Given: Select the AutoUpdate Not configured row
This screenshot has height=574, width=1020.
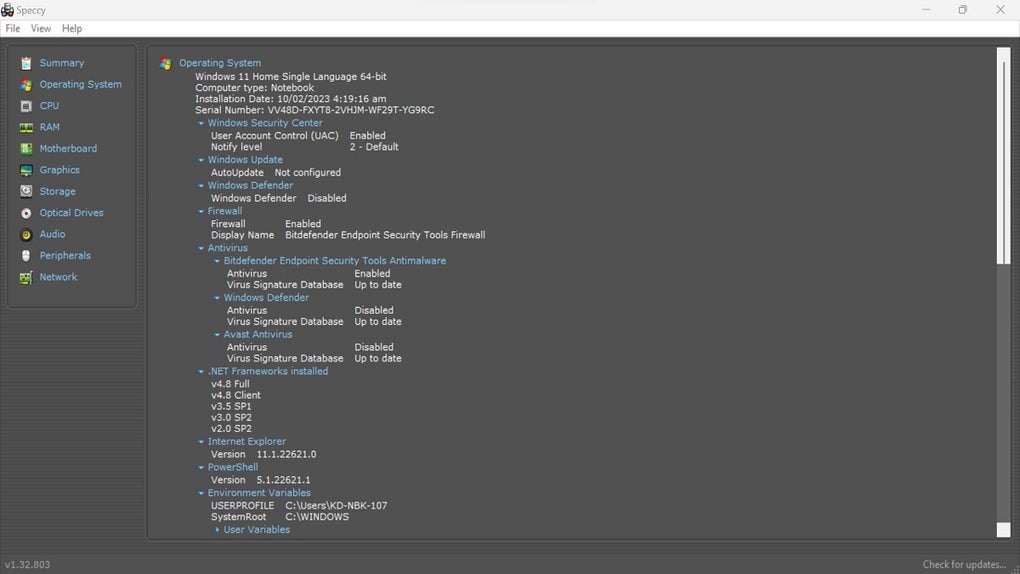Looking at the screenshot, I should [x=276, y=172].
